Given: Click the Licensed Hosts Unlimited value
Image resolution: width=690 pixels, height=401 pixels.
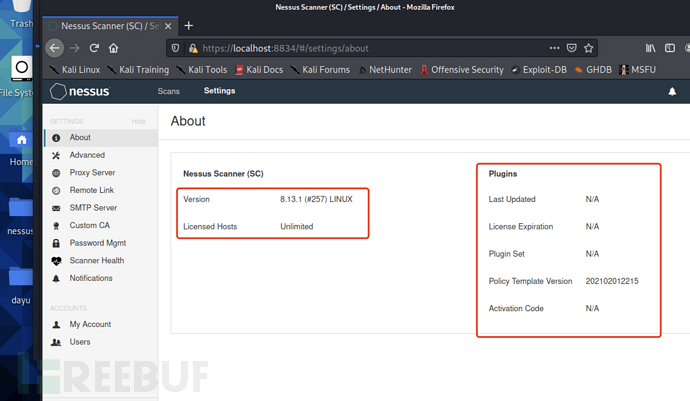Looking at the screenshot, I should click(x=297, y=227).
